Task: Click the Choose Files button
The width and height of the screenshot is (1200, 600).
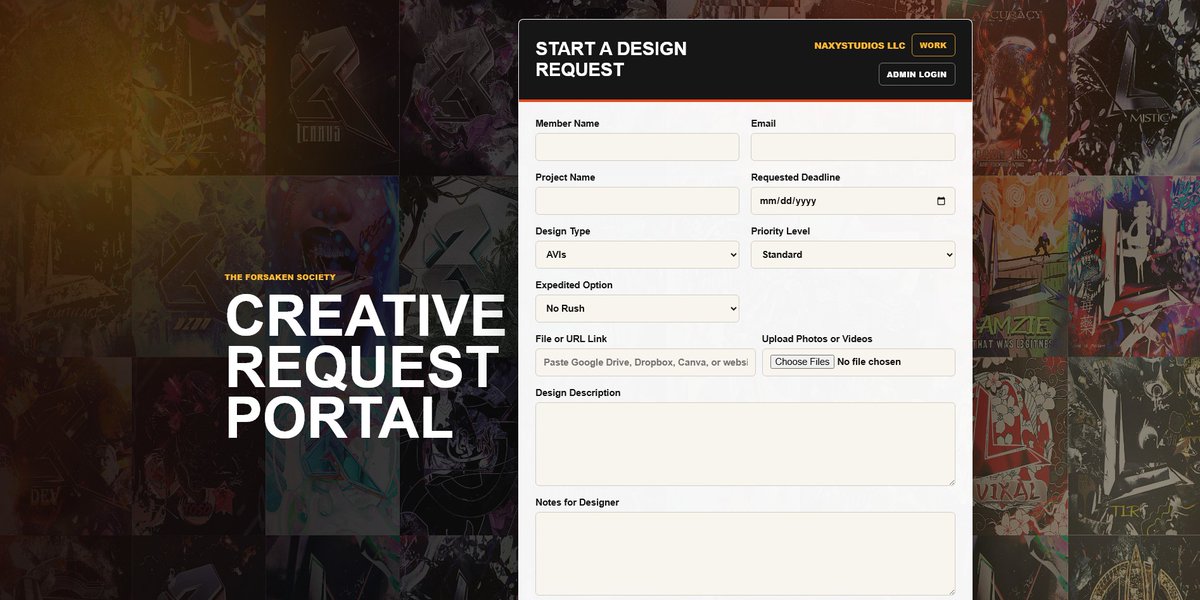Action: tap(802, 362)
